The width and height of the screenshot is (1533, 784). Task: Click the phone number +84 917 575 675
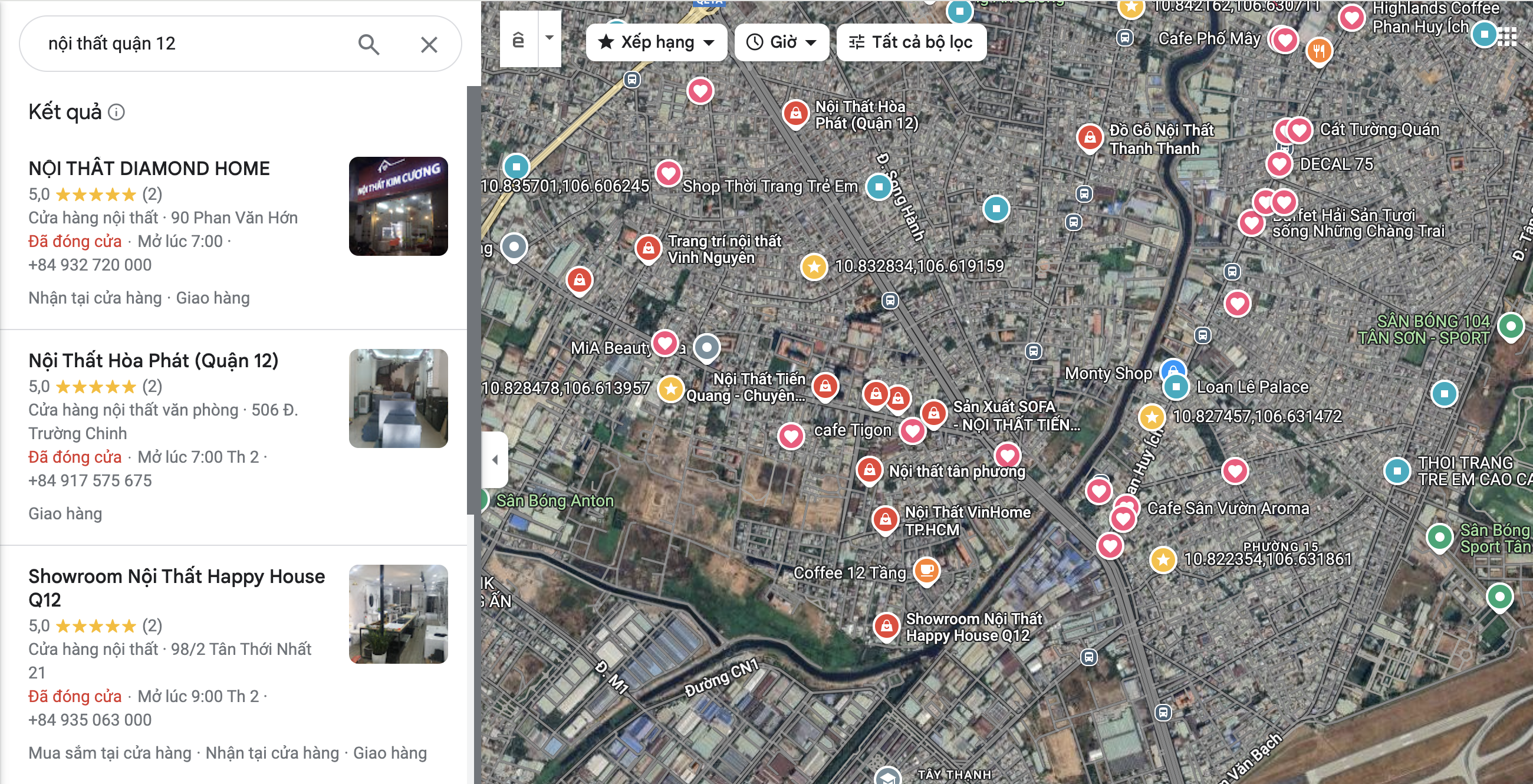point(90,480)
